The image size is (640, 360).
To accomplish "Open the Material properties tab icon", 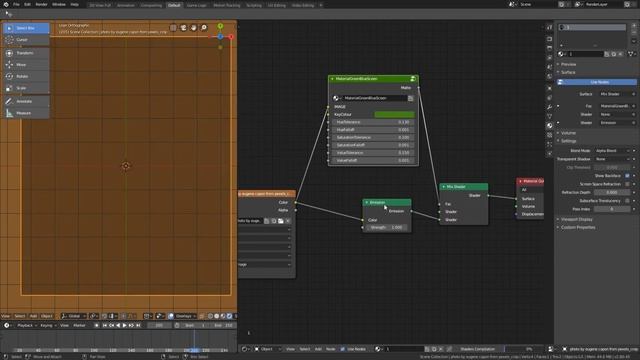I will click(x=549, y=126).
